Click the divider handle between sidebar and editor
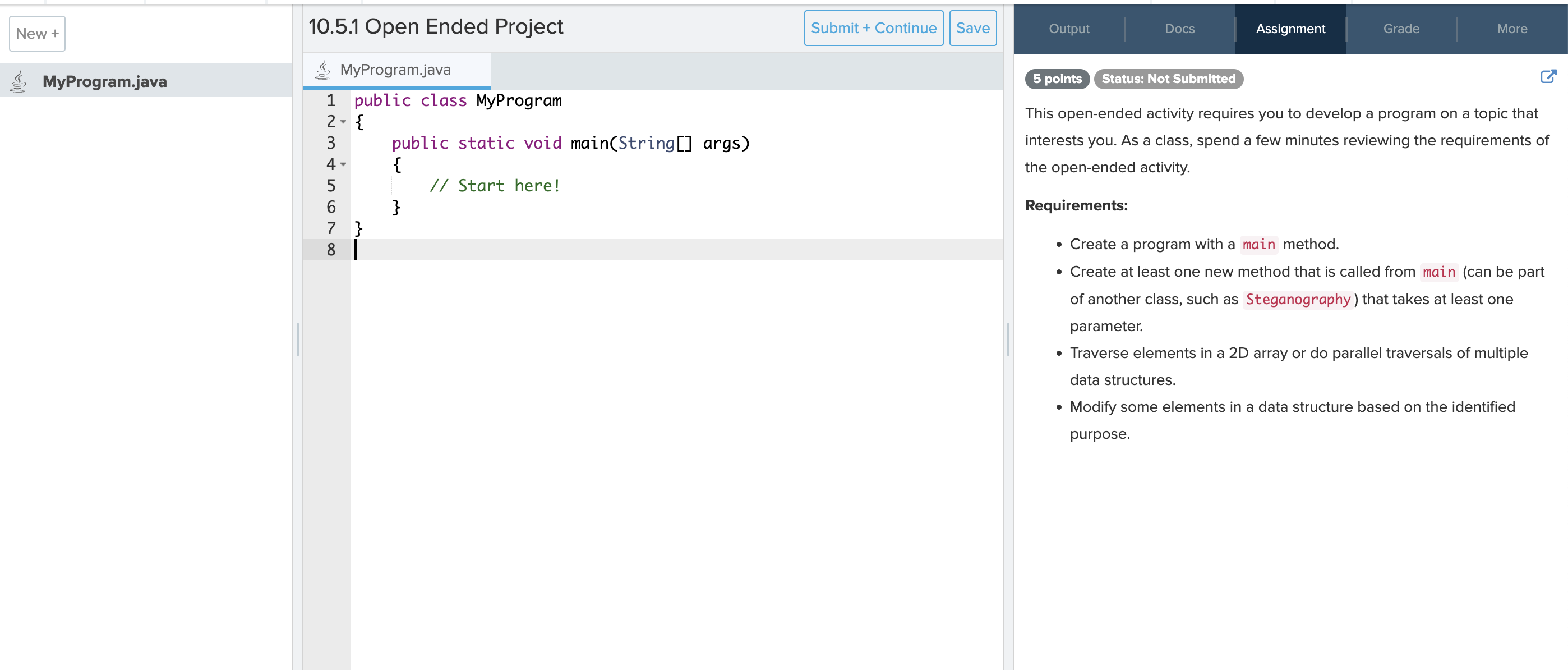Viewport: 1568px width, 670px height. pyautogui.click(x=298, y=339)
